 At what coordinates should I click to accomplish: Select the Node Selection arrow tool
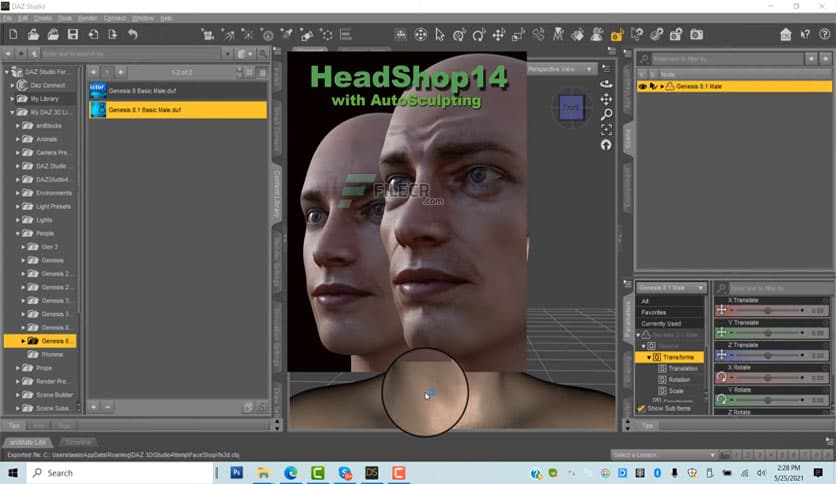point(439,35)
